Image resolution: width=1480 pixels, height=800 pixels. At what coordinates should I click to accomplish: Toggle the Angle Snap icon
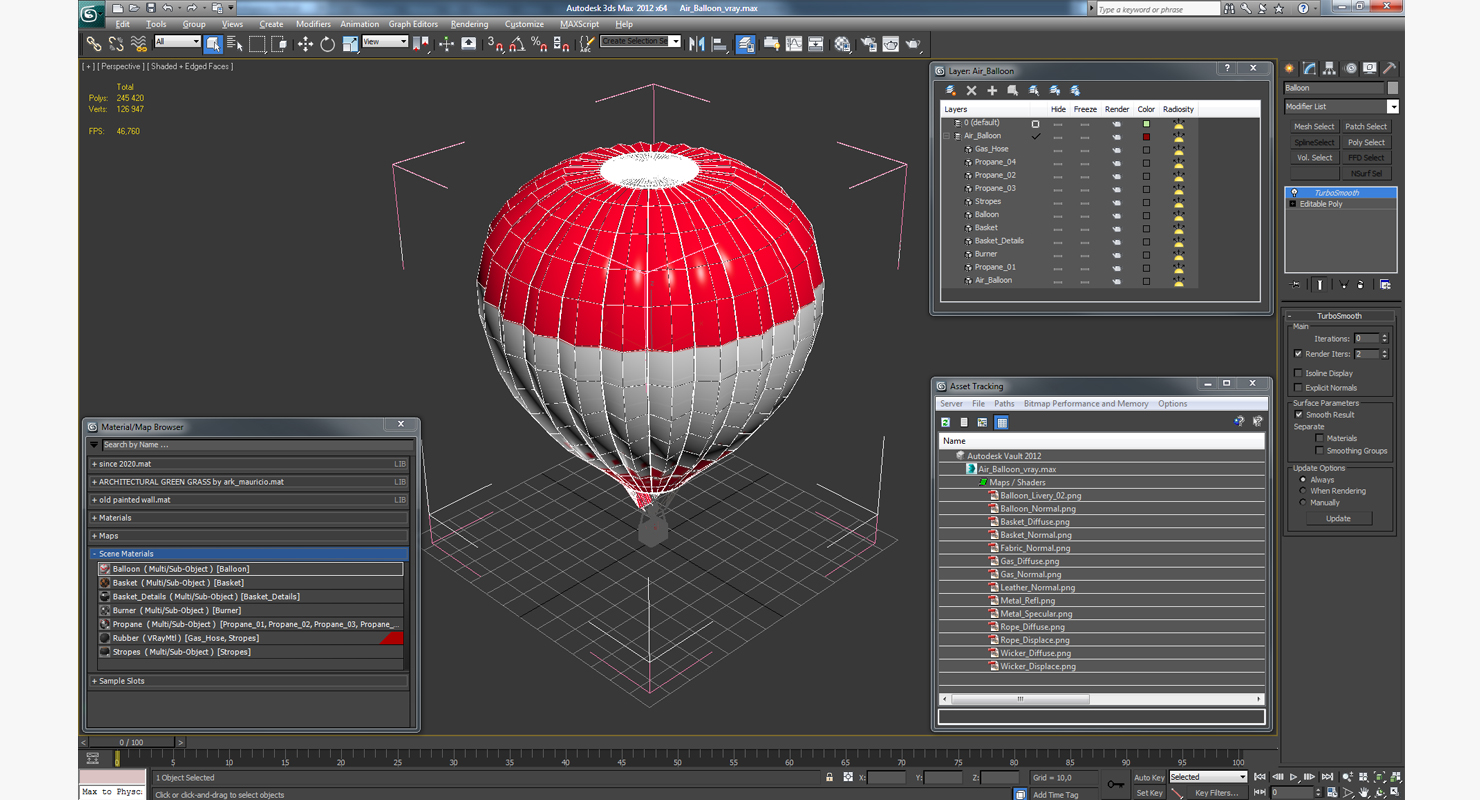point(517,44)
